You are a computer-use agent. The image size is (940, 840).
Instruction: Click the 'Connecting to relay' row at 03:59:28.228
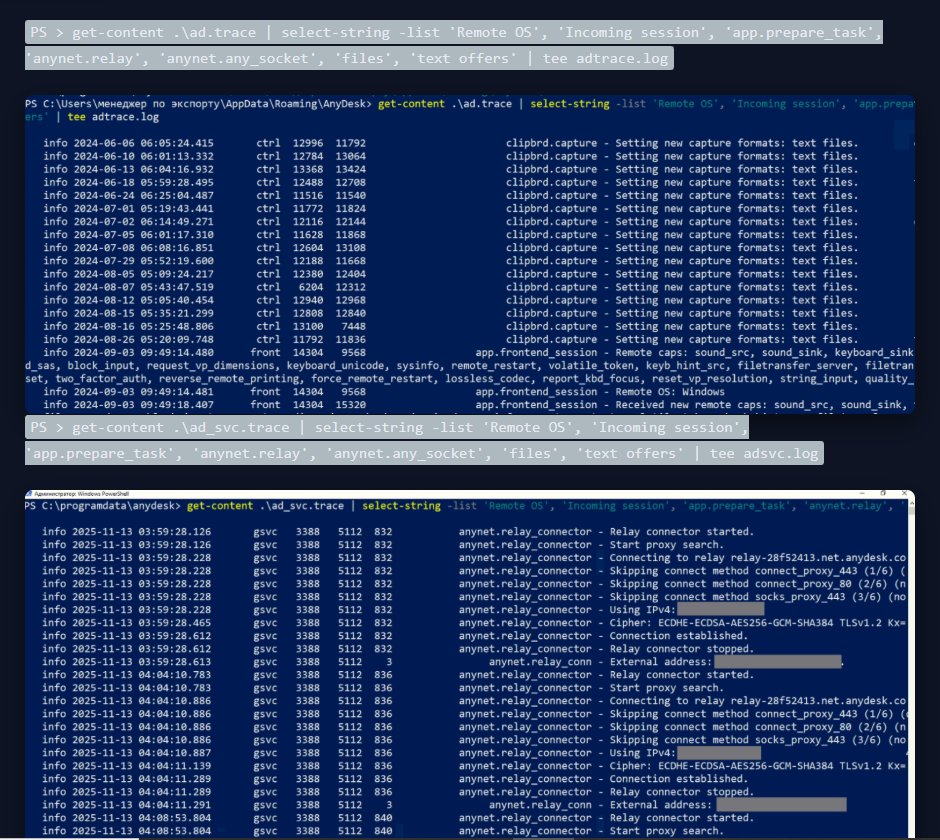pos(474,558)
